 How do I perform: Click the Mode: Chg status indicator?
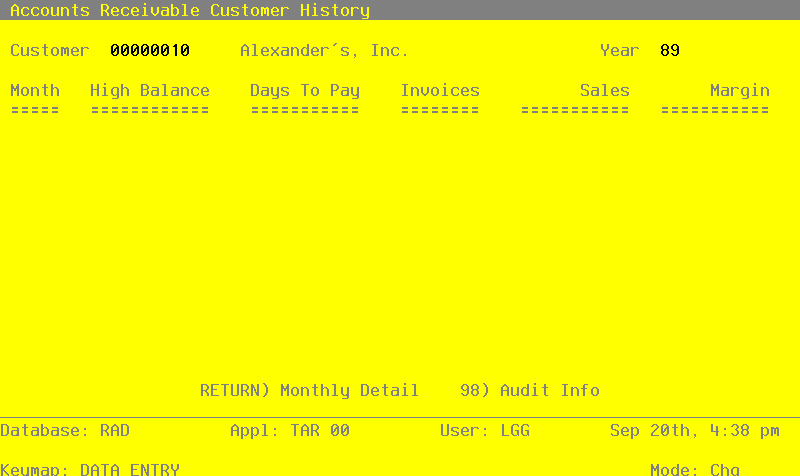pyautogui.click(x=695, y=469)
